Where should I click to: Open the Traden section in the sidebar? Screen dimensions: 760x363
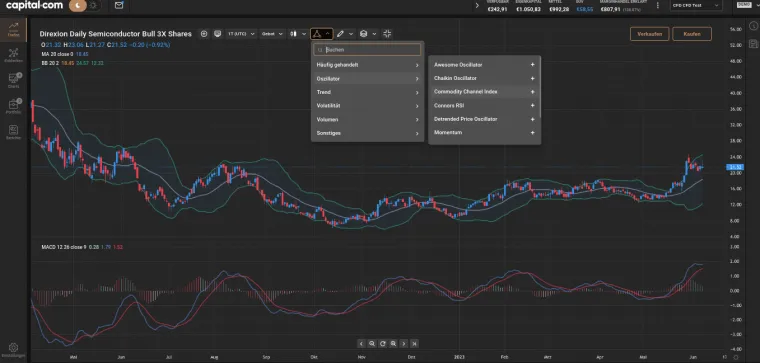coord(14,29)
